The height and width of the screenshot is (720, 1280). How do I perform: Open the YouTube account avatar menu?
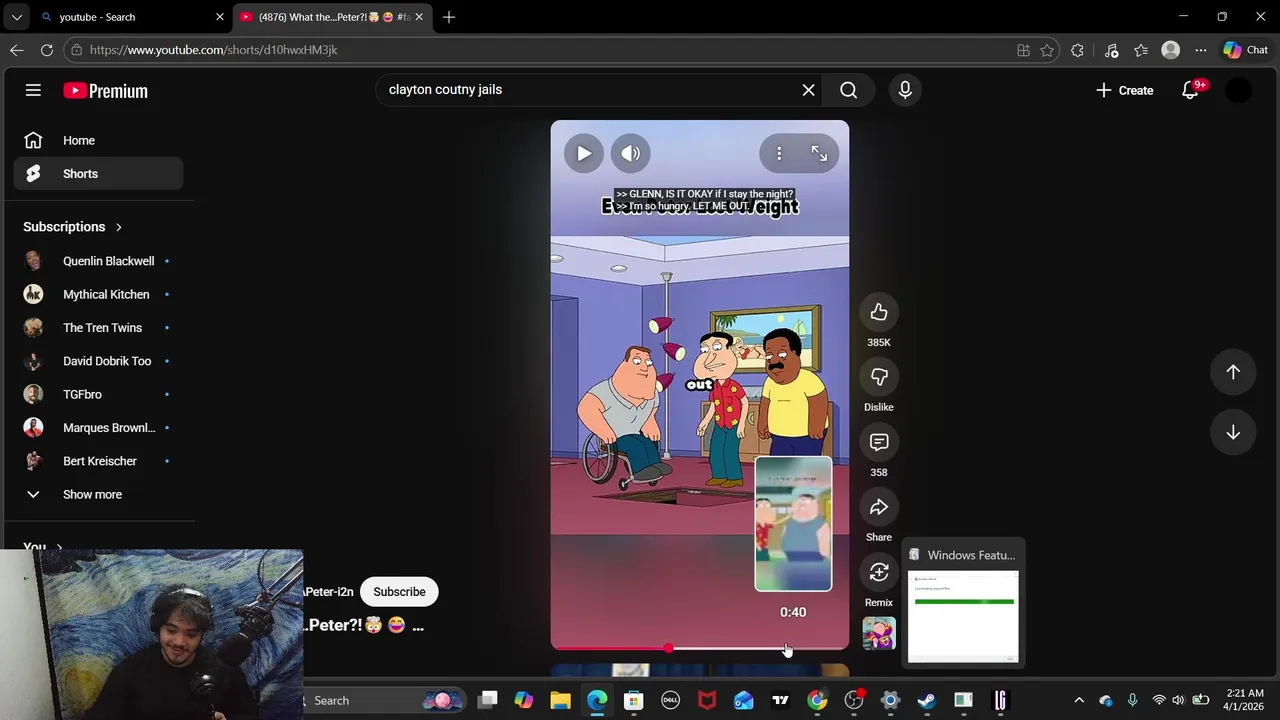tap(1238, 90)
